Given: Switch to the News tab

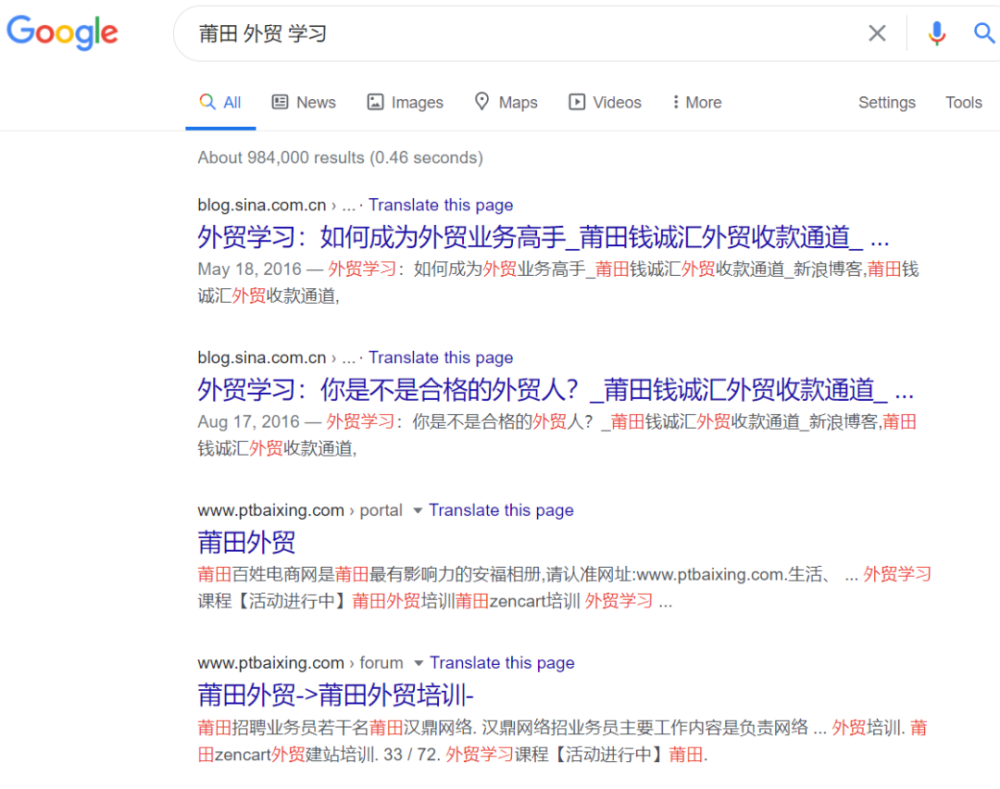Looking at the screenshot, I should [x=304, y=103].
